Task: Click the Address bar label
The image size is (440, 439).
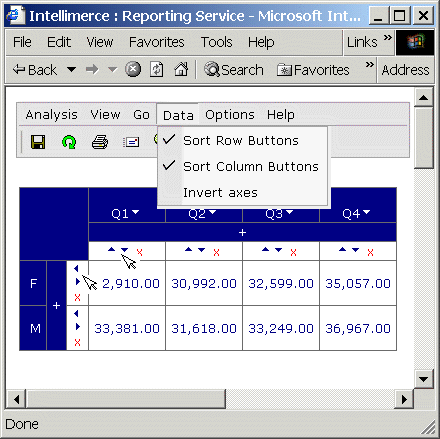Action: 405,70
